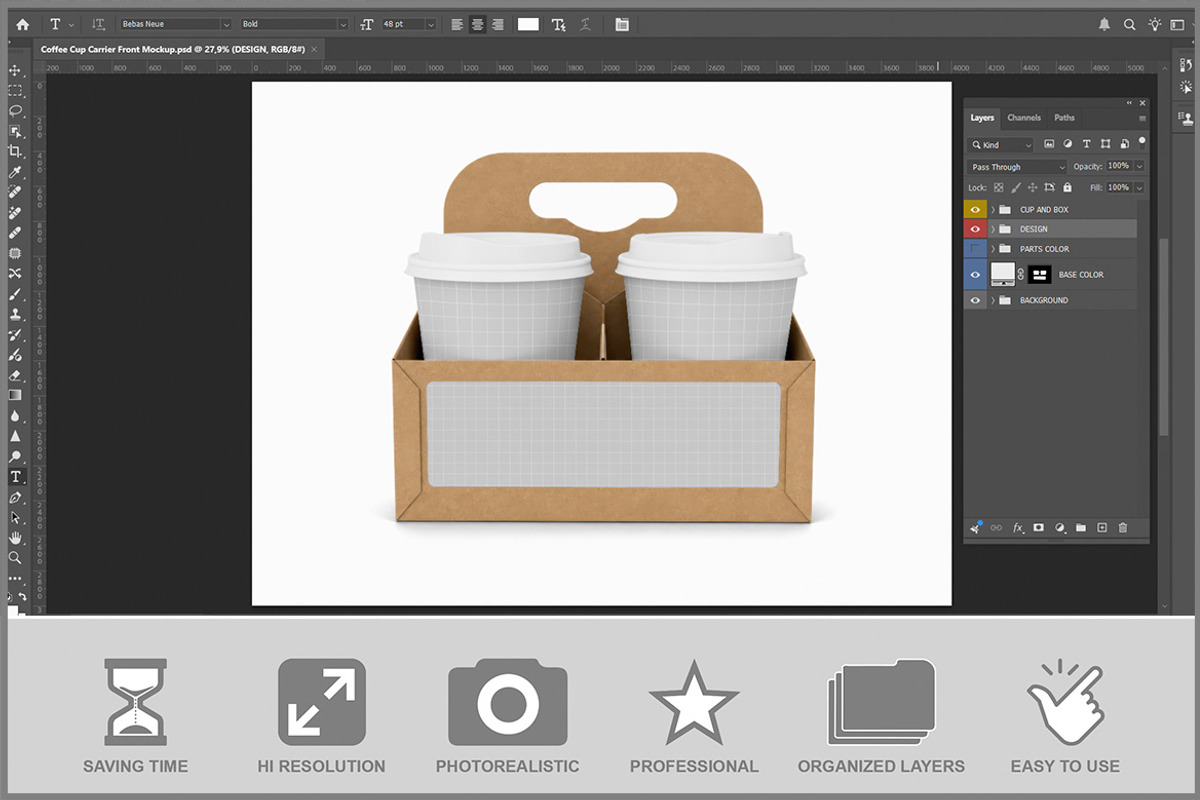This screenshot has width=1200, height=800.
Task: Delete layer using the trash icon
Action: [1123, 527]
